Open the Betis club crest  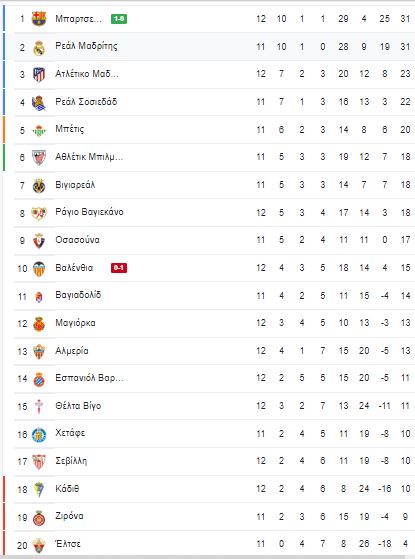39,130
